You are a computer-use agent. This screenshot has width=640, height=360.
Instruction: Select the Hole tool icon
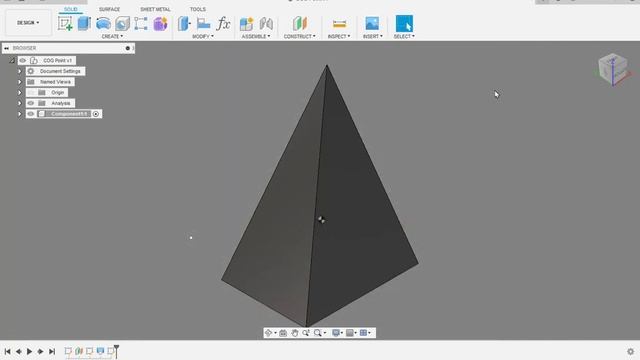coord(122,24)
